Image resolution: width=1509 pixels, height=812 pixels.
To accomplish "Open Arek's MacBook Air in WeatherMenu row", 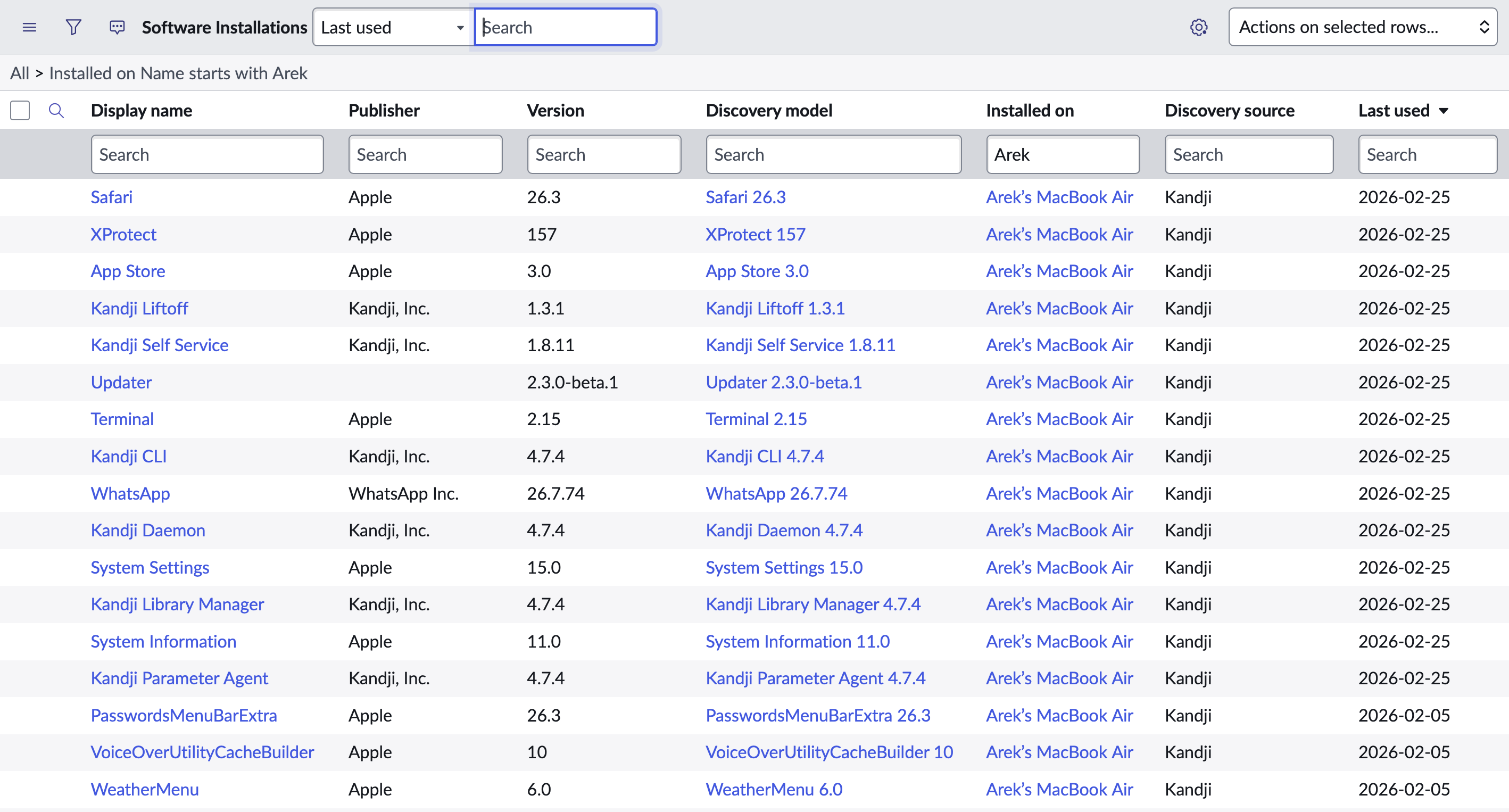I will coord(1060,790).
